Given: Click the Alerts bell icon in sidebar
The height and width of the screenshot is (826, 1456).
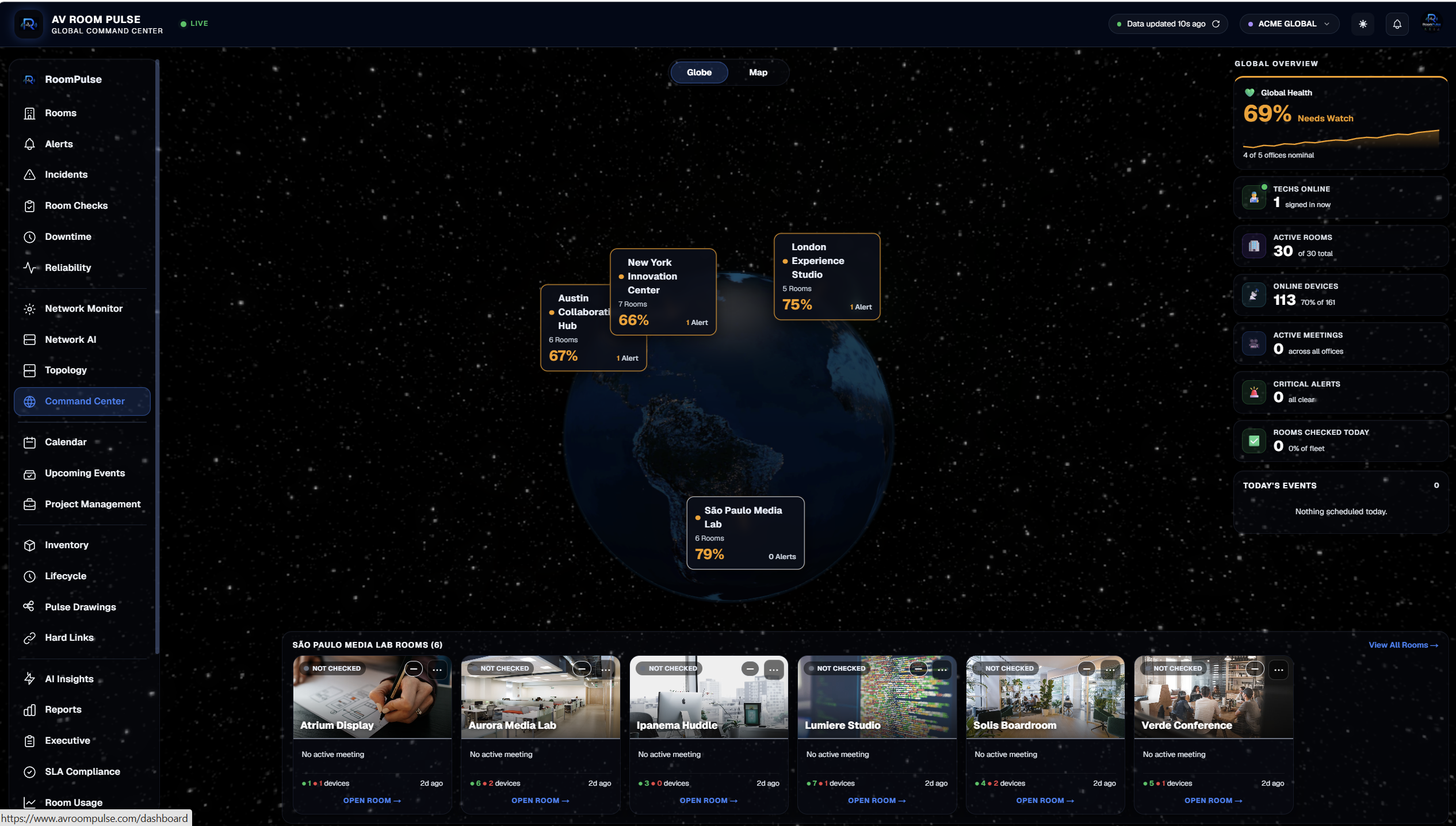Looking at the screenshot, I should pos(29,144).
